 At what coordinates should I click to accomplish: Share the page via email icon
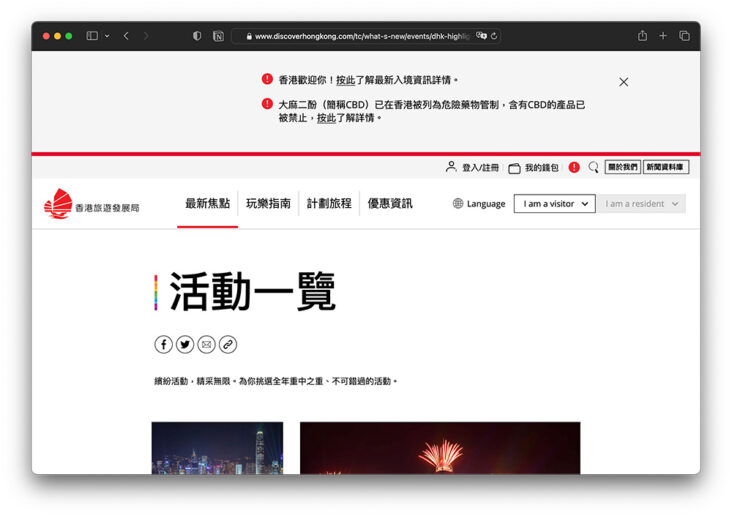pos(206,344)
